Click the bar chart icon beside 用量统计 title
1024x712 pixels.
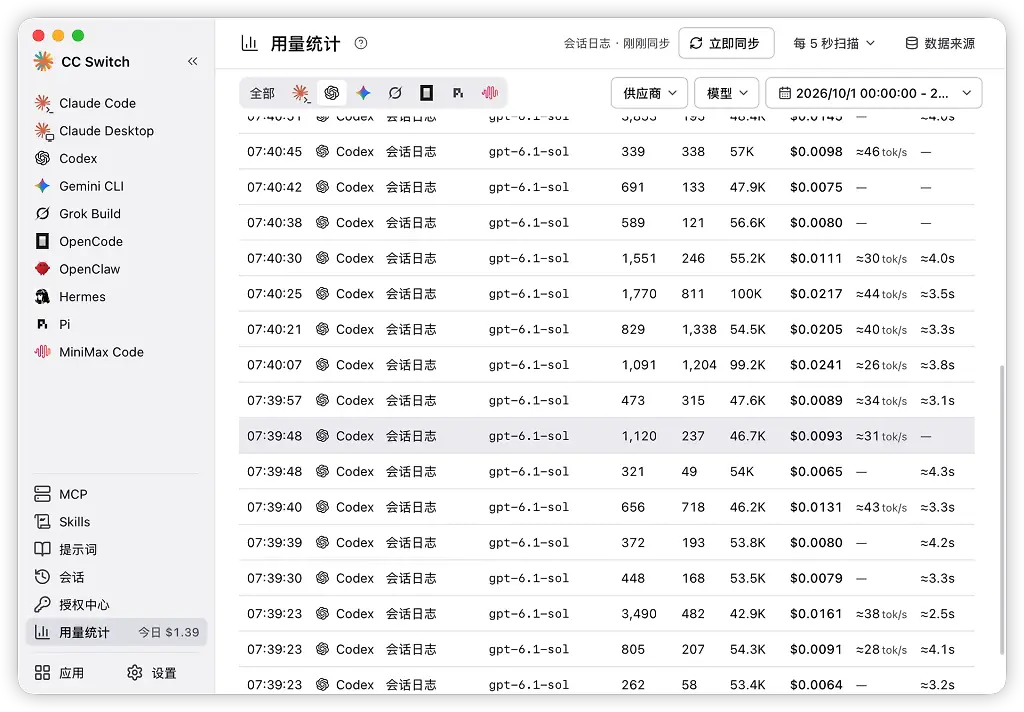pyautogui.click(x=249, y=43)
